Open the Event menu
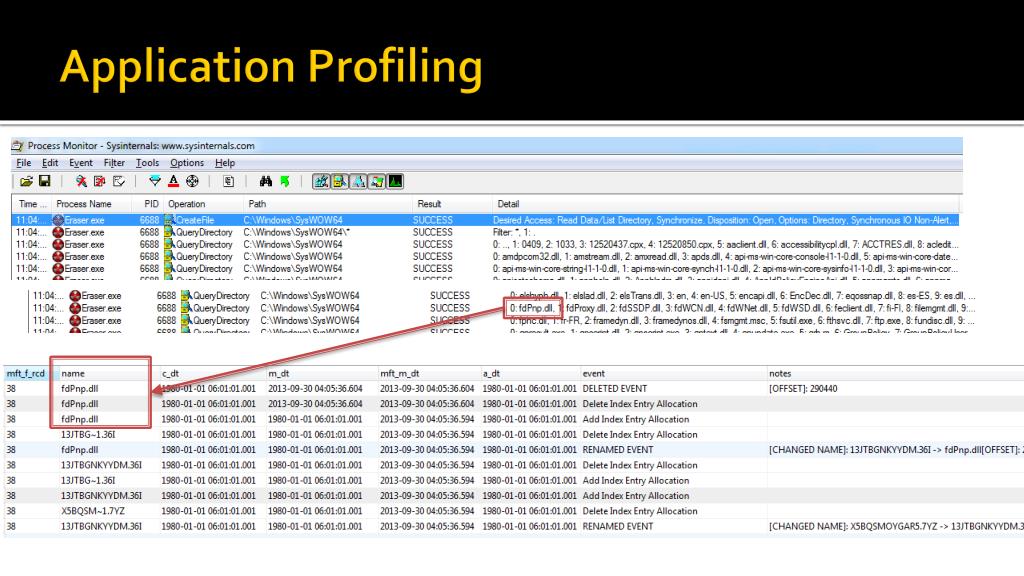 [80, 163]
